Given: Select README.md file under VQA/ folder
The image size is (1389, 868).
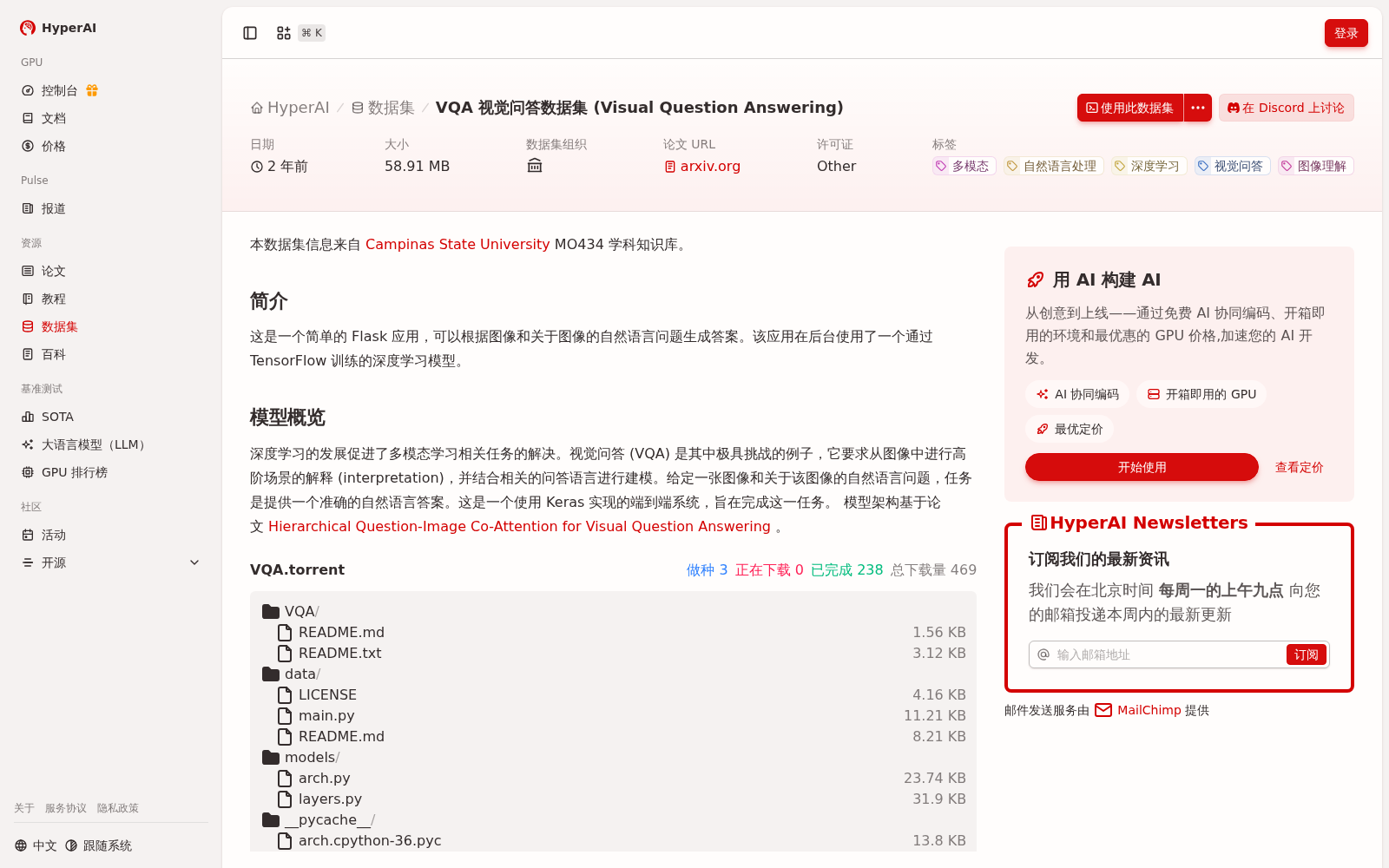Looking at the screenshot, I should coord(613,632).
